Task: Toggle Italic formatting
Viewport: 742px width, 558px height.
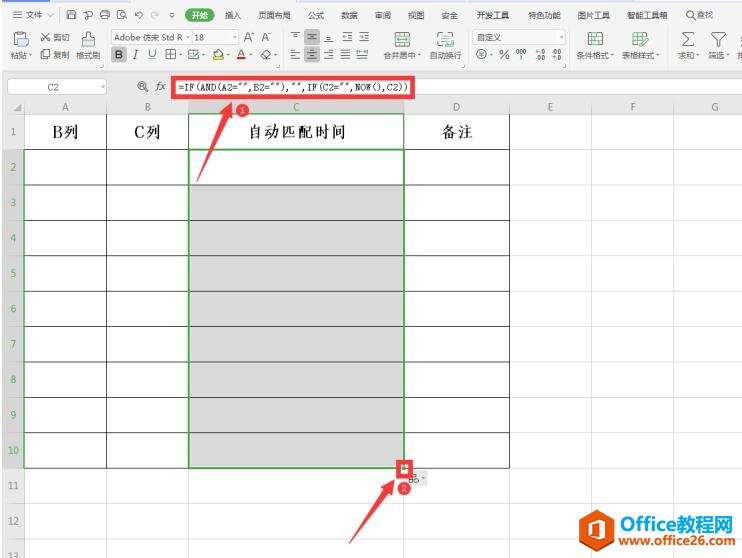Action: [x=135, y=55]
